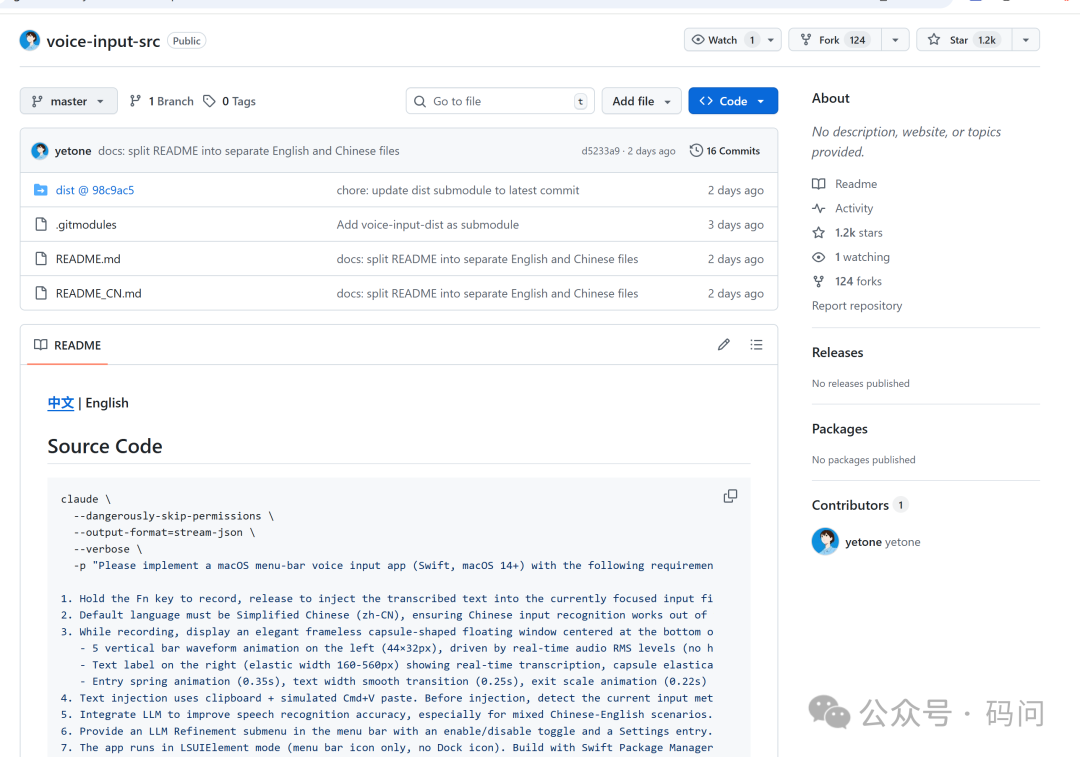This screenshot has height=757, width=1080.
Task: Click the 16 Commits history icon
Action: pos(697,150)
